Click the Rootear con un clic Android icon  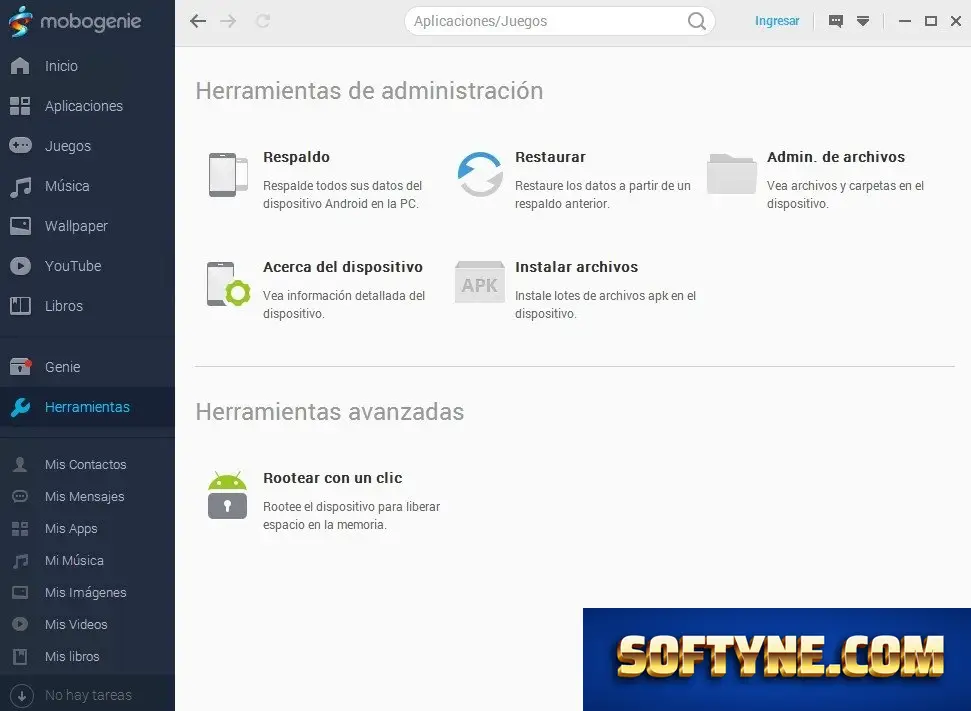pos(227,495)
